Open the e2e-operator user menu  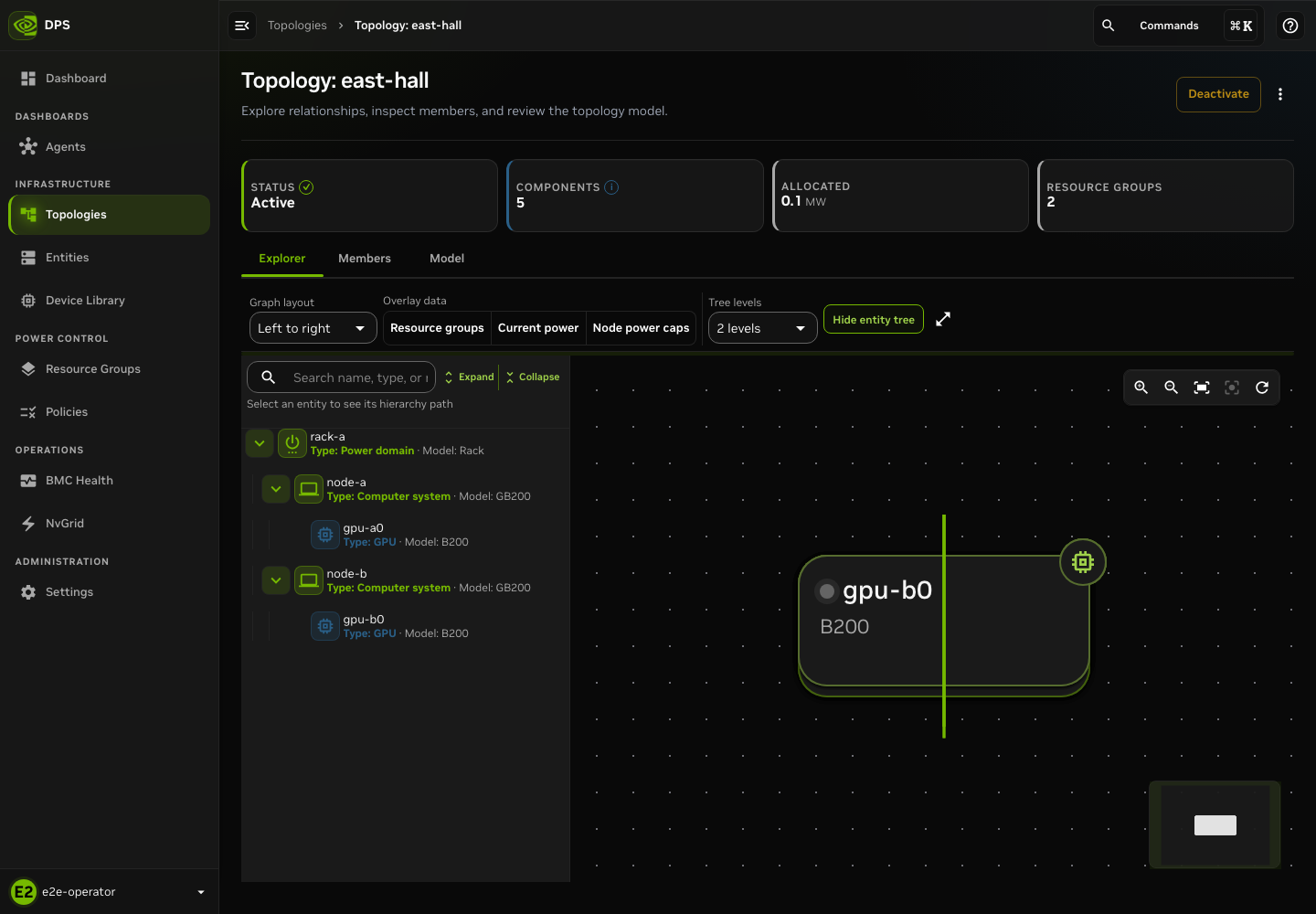click(110, 892)
